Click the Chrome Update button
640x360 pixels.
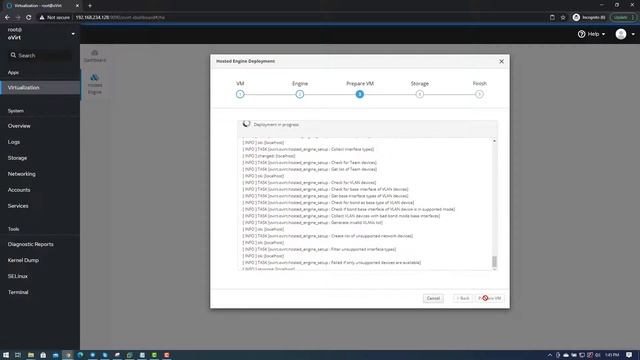pyautogui.click(x=623, y=18)
